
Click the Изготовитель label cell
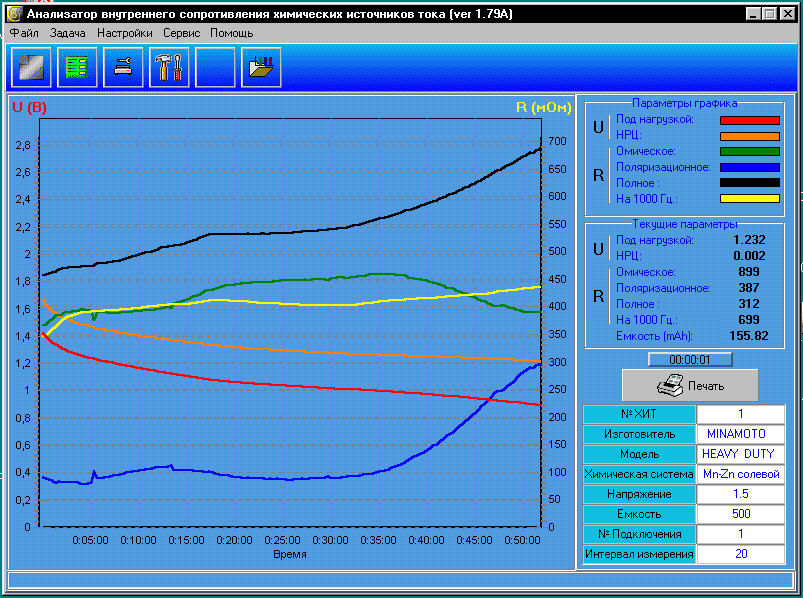(639, 434)
